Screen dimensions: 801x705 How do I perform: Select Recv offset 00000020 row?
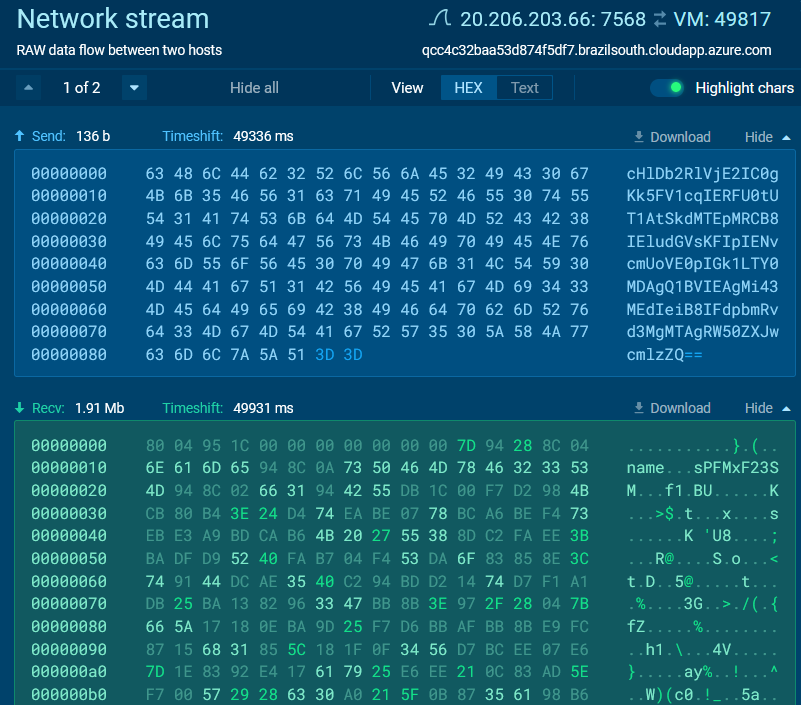(x=405, y=490)
